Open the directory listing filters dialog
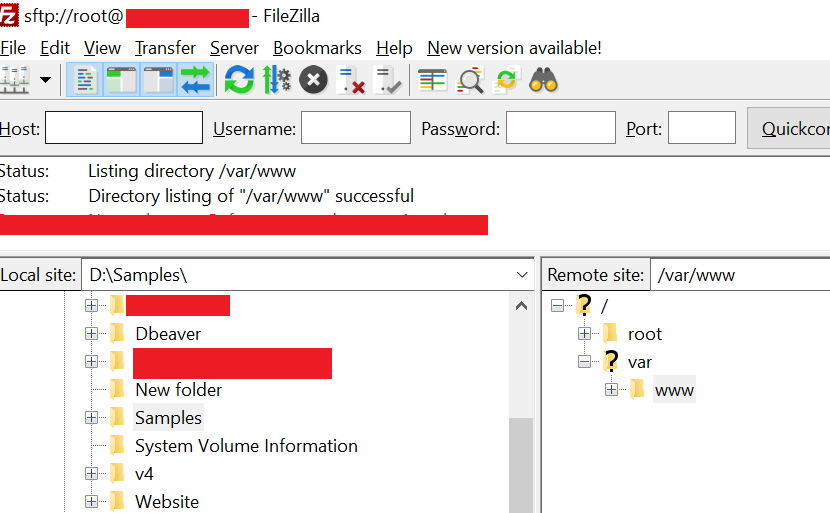 [x=432, y=79]
